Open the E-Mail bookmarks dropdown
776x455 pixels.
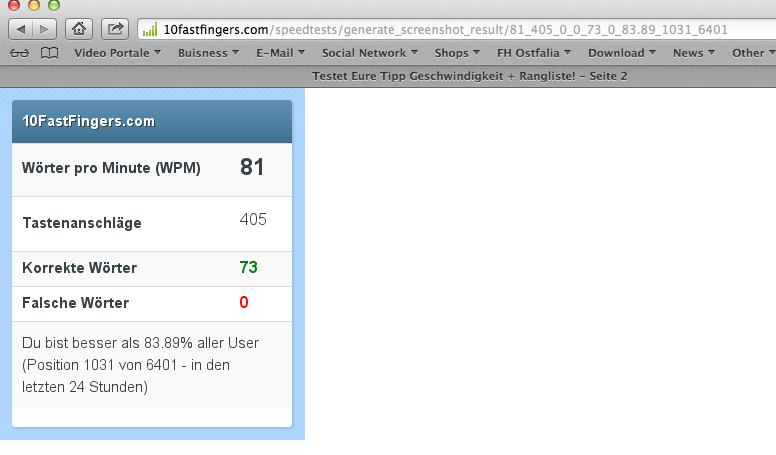(x=280, y=53)
